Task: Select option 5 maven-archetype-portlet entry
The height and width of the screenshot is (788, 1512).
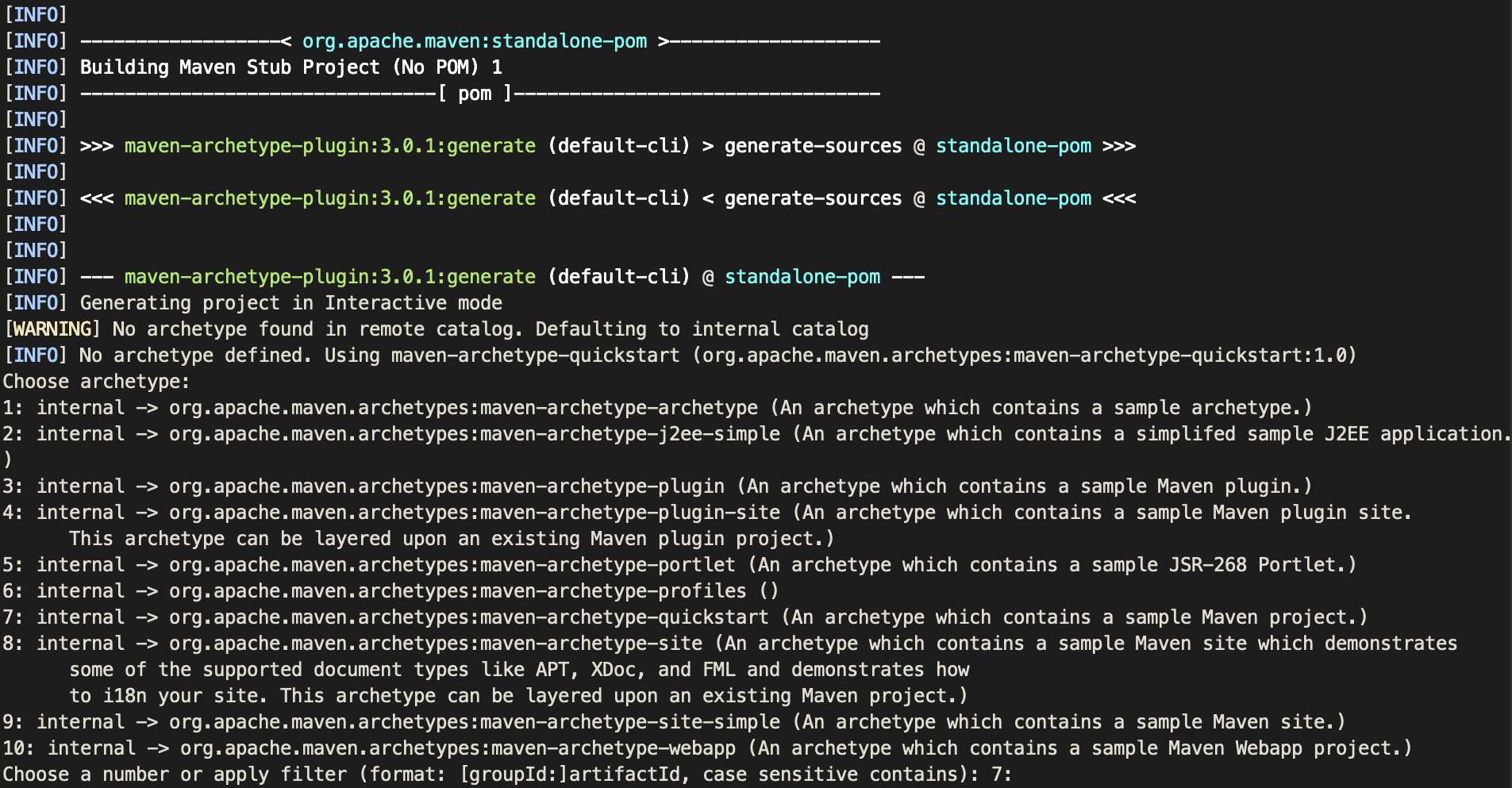Action: click(x=452, y=565)
